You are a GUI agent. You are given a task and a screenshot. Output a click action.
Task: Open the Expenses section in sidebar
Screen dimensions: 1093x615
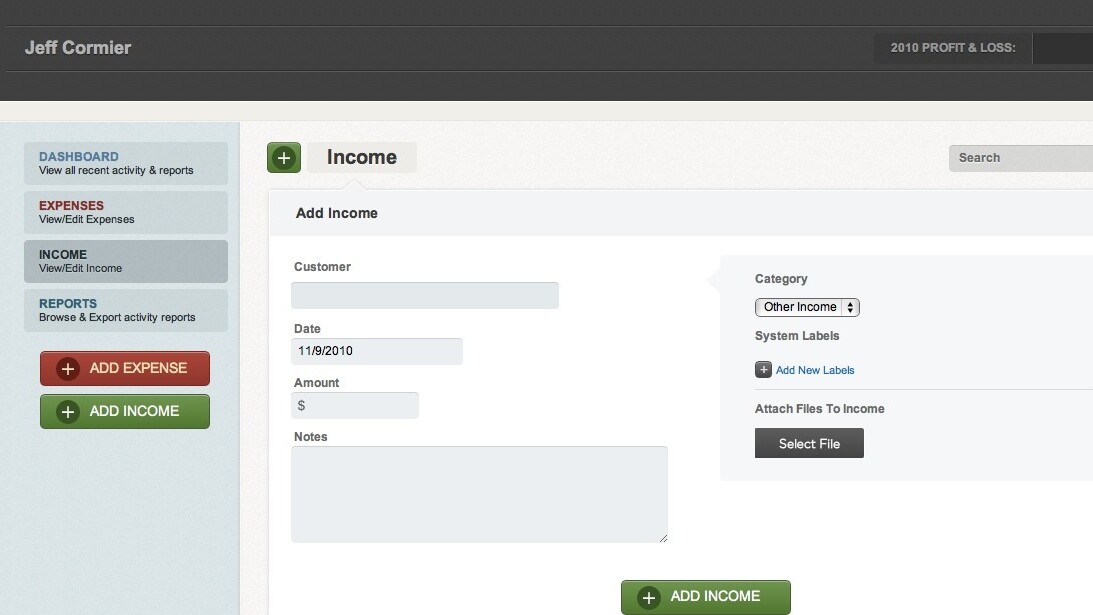pyautogui.click(x=126, y=212)
